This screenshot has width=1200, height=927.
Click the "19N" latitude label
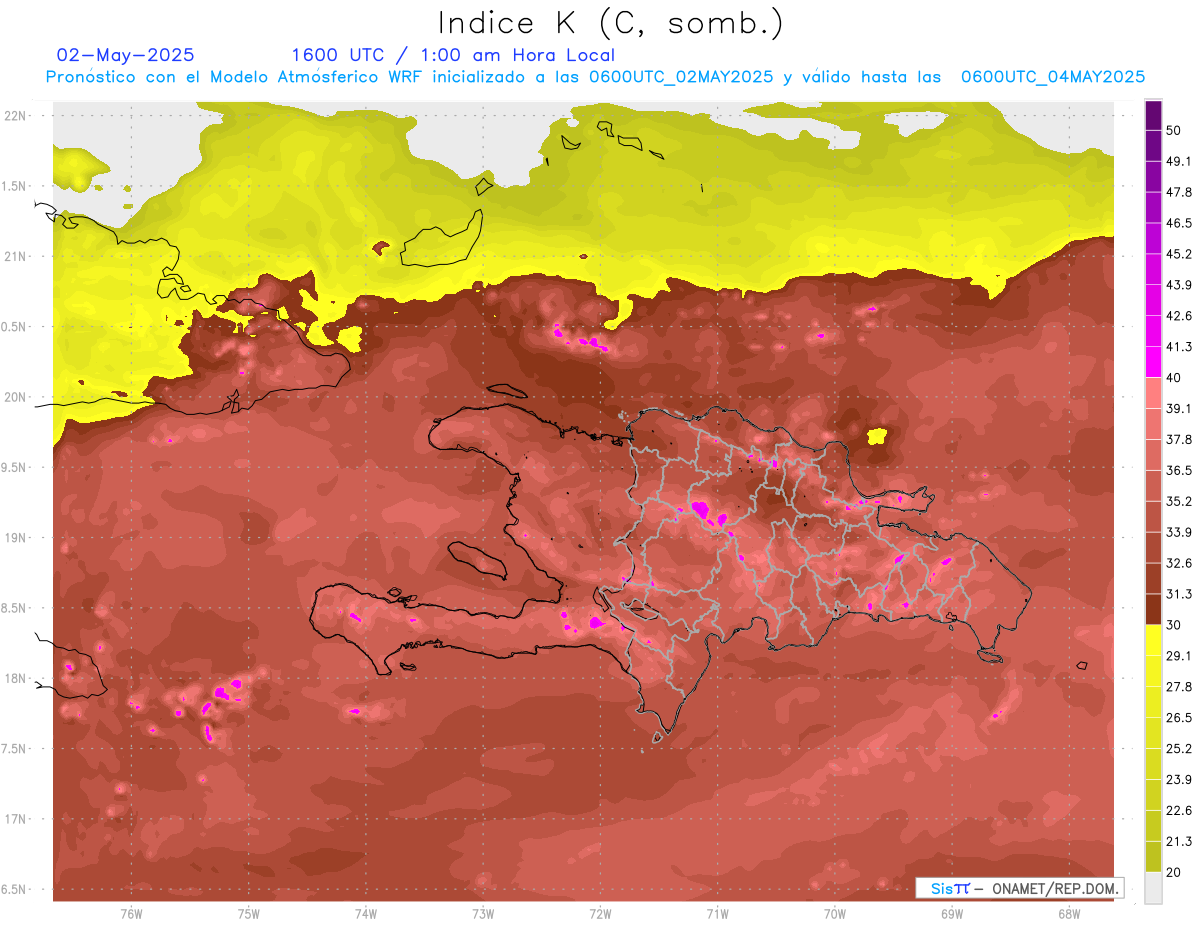(x=17, y=538)
